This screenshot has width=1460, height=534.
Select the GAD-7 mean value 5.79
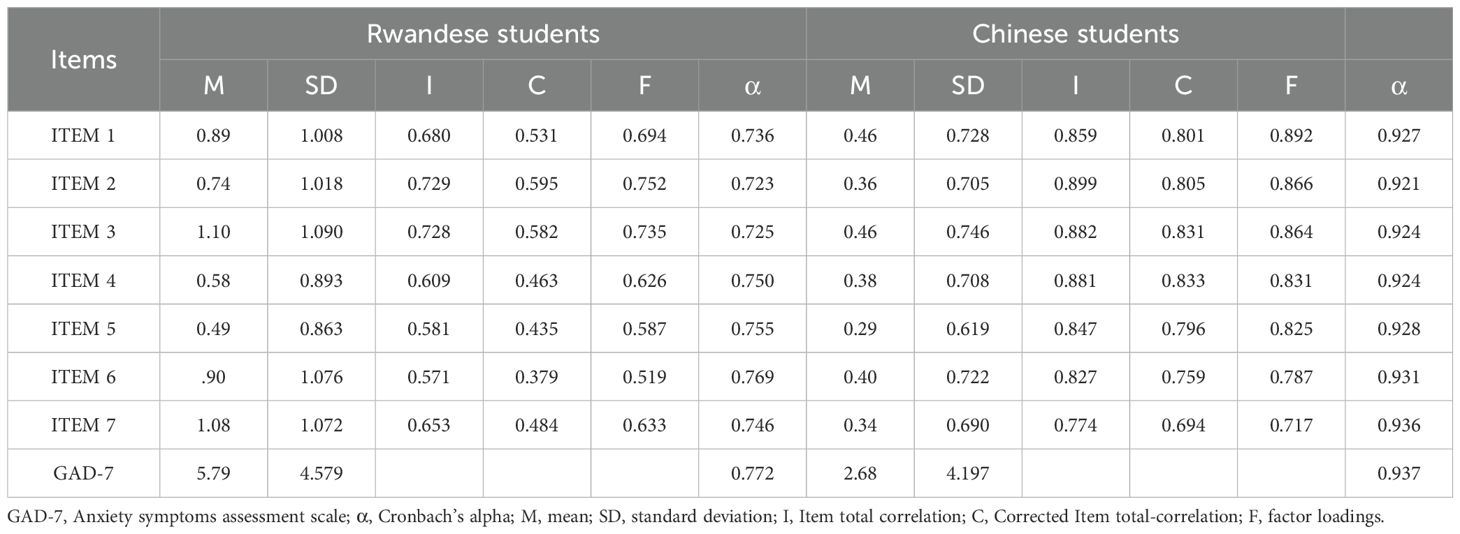tap(214, 473)
